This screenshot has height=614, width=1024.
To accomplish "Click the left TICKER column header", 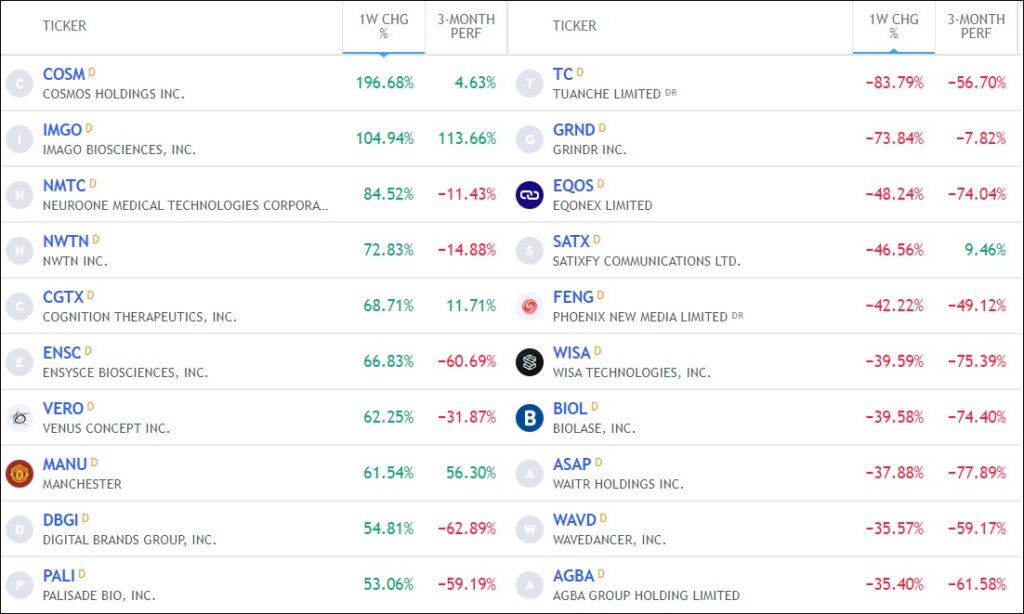I will pos(64,26).
